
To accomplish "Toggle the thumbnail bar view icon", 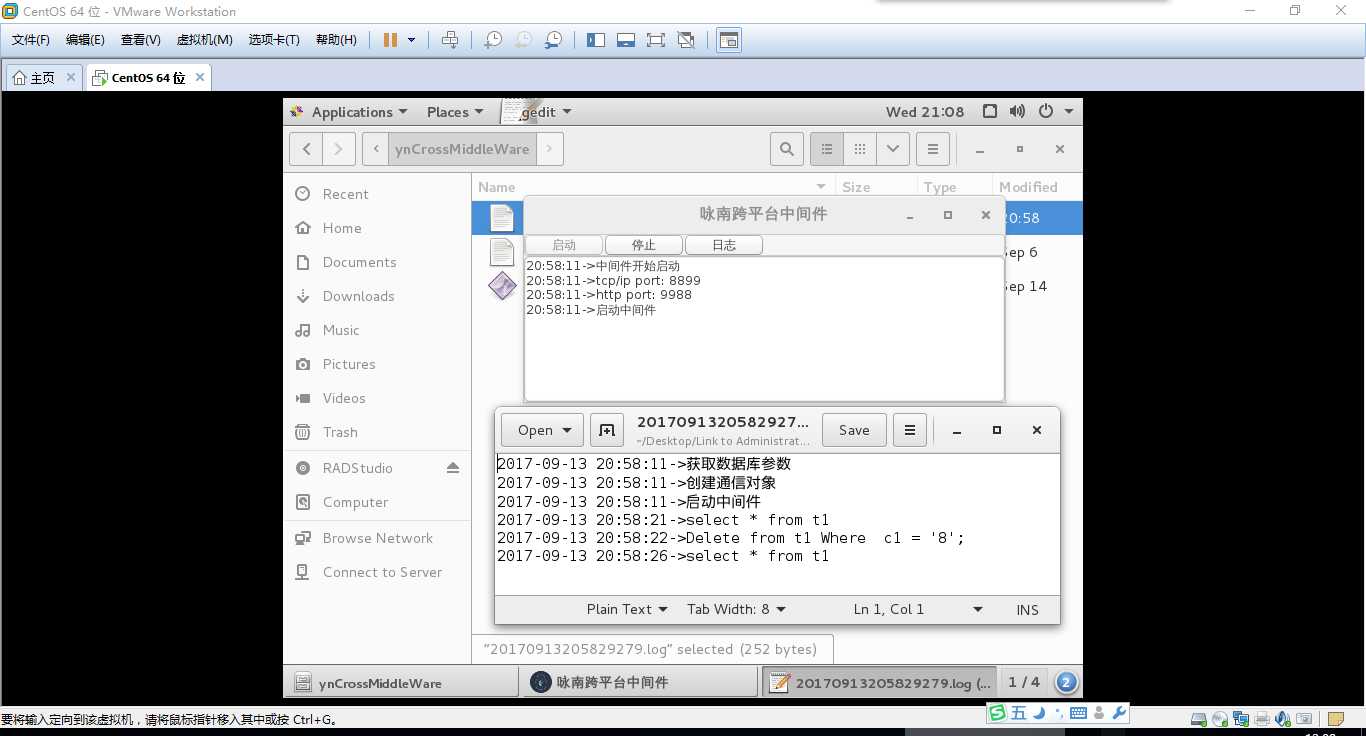I will coord(626,40).
